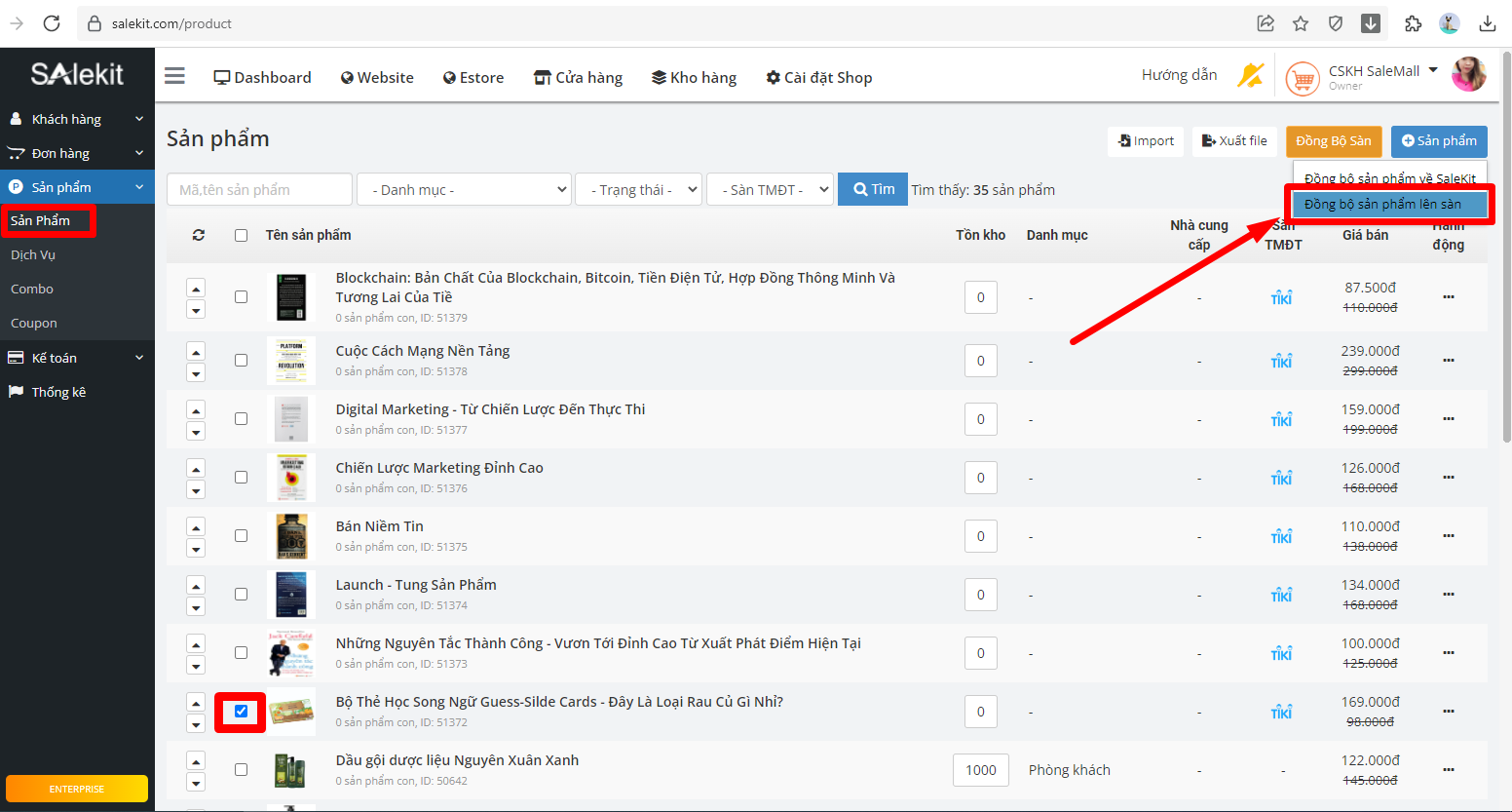Click the orange shopping cart shop icon
Viewport: 1512px width, 812px height.
1303,78
